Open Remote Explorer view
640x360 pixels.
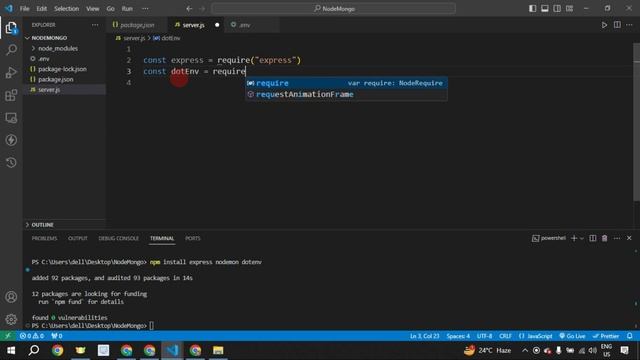click(11, 118)
